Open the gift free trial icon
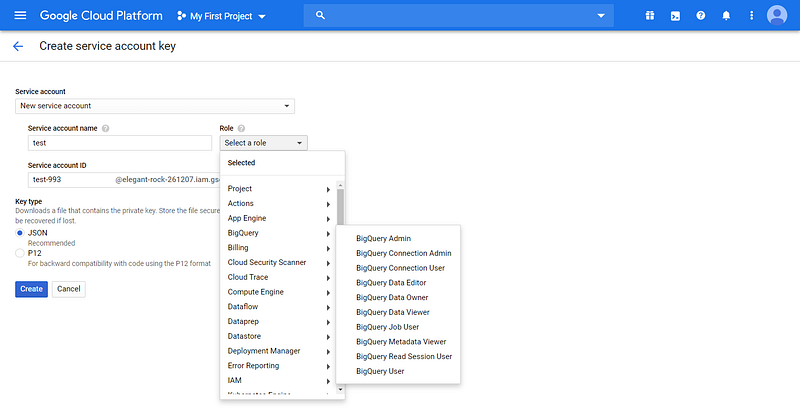Image resolution: width=800 pixels, height=414 pixels. pyautogui.click(x=649, y=15)
